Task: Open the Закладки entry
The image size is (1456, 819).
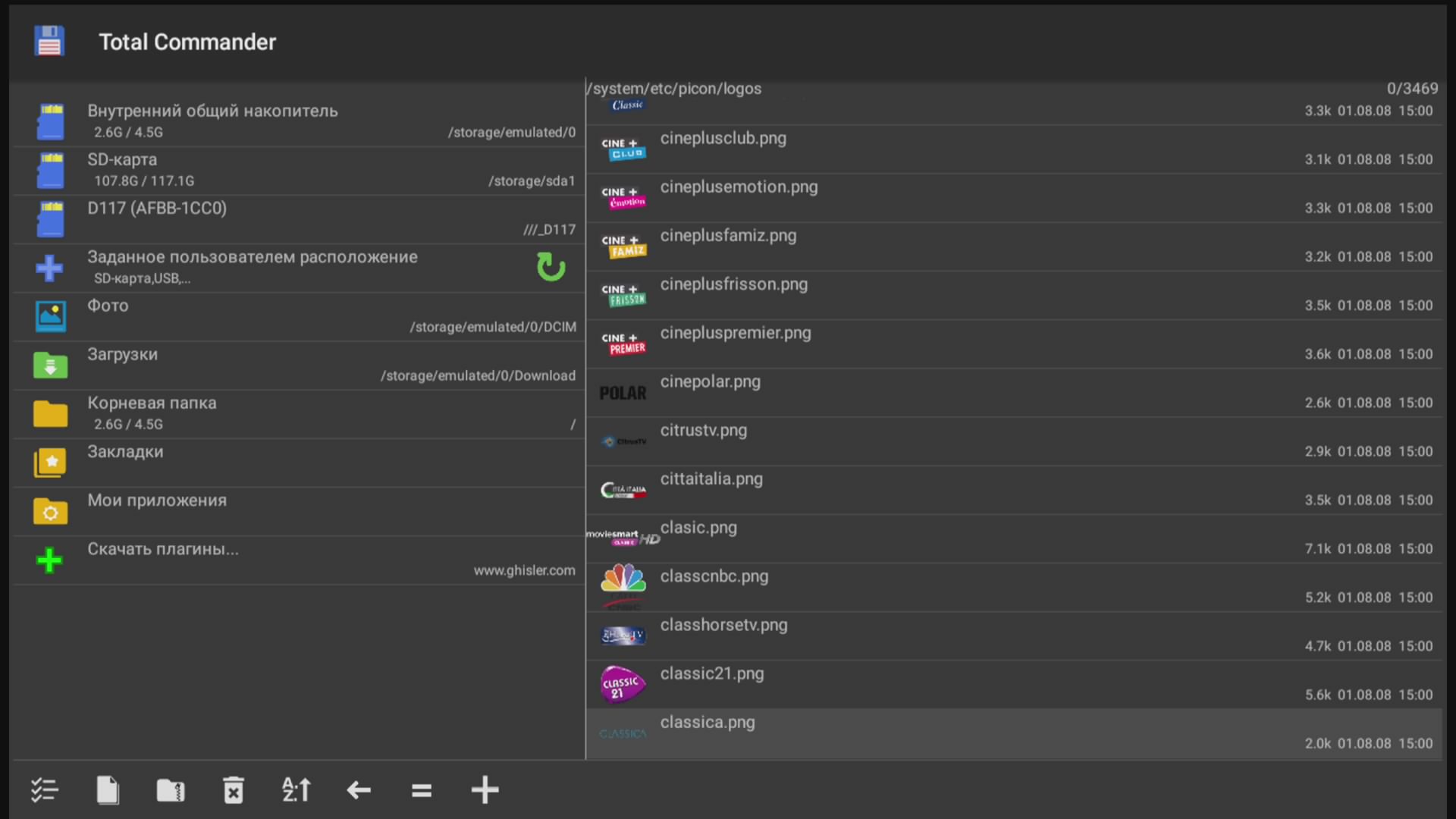Action: coord(298,463)
